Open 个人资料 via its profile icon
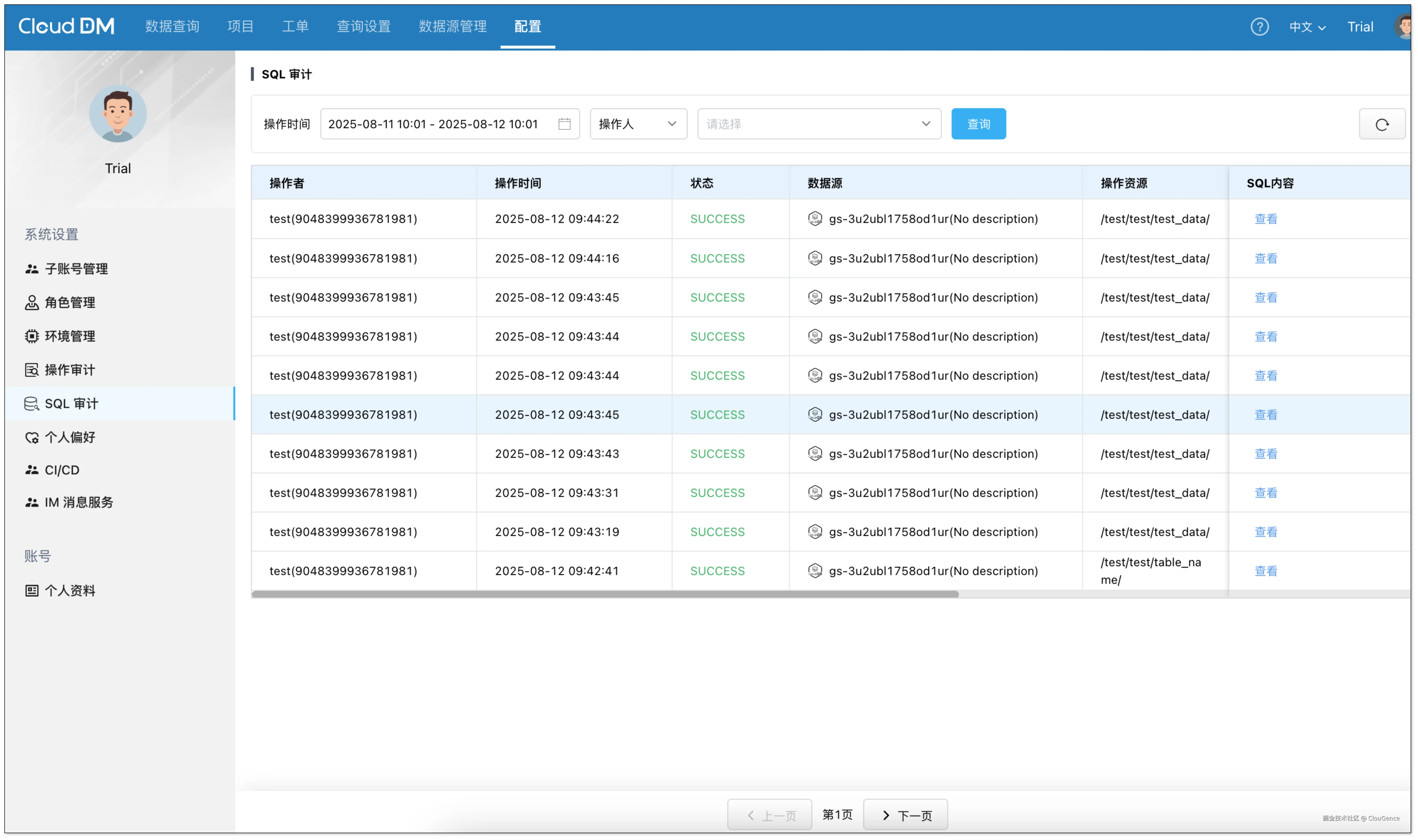Viewport: 1418px width, 840px height. [32, 590]
